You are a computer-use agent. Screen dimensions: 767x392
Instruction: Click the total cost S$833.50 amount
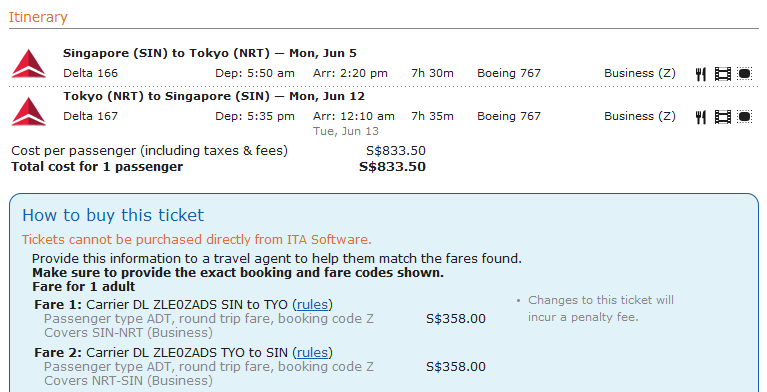(x=392, y=167)
